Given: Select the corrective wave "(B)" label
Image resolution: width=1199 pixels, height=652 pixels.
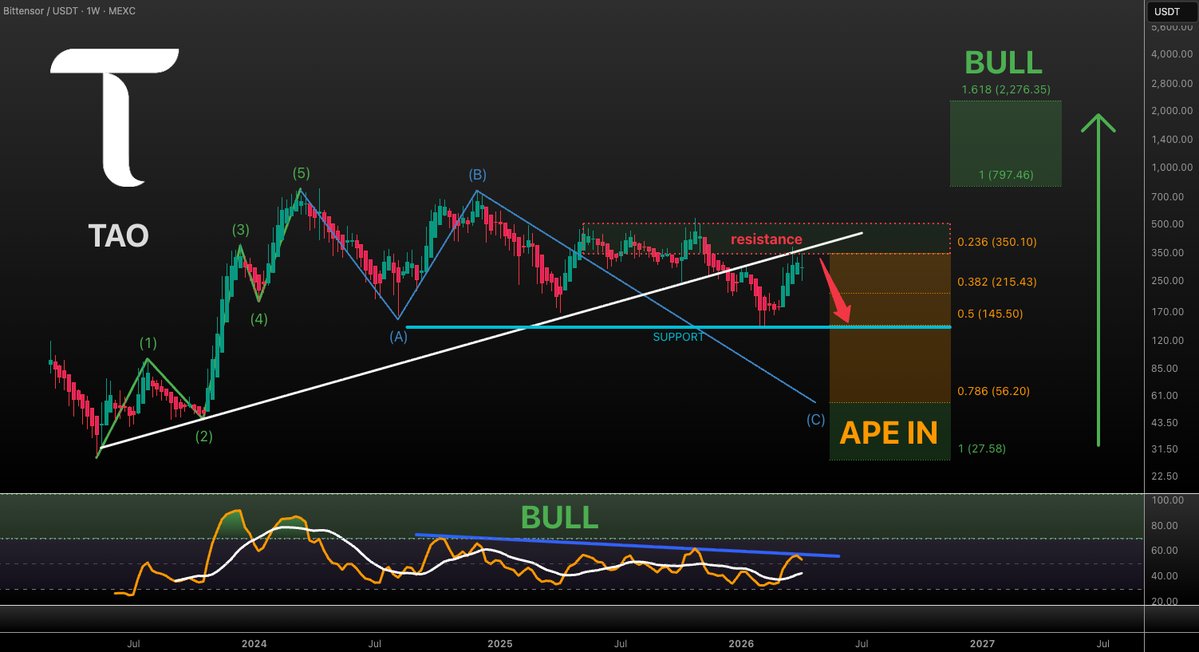Looking at the screenshot, I should point(477,175).
